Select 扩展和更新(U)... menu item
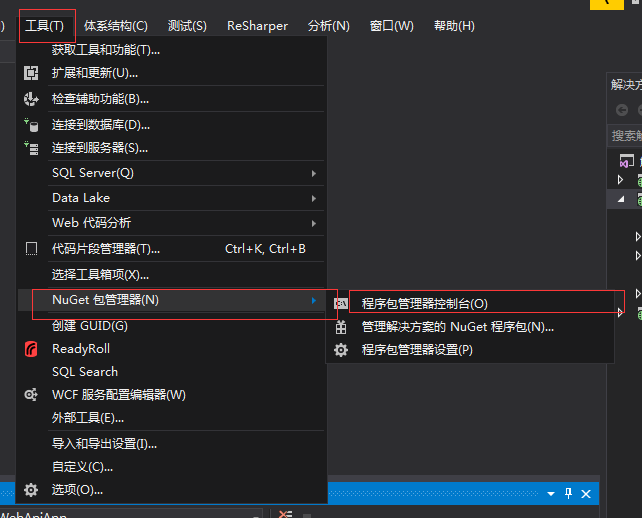This screenshot has height=518, width=642. click(x=95, y=73)
